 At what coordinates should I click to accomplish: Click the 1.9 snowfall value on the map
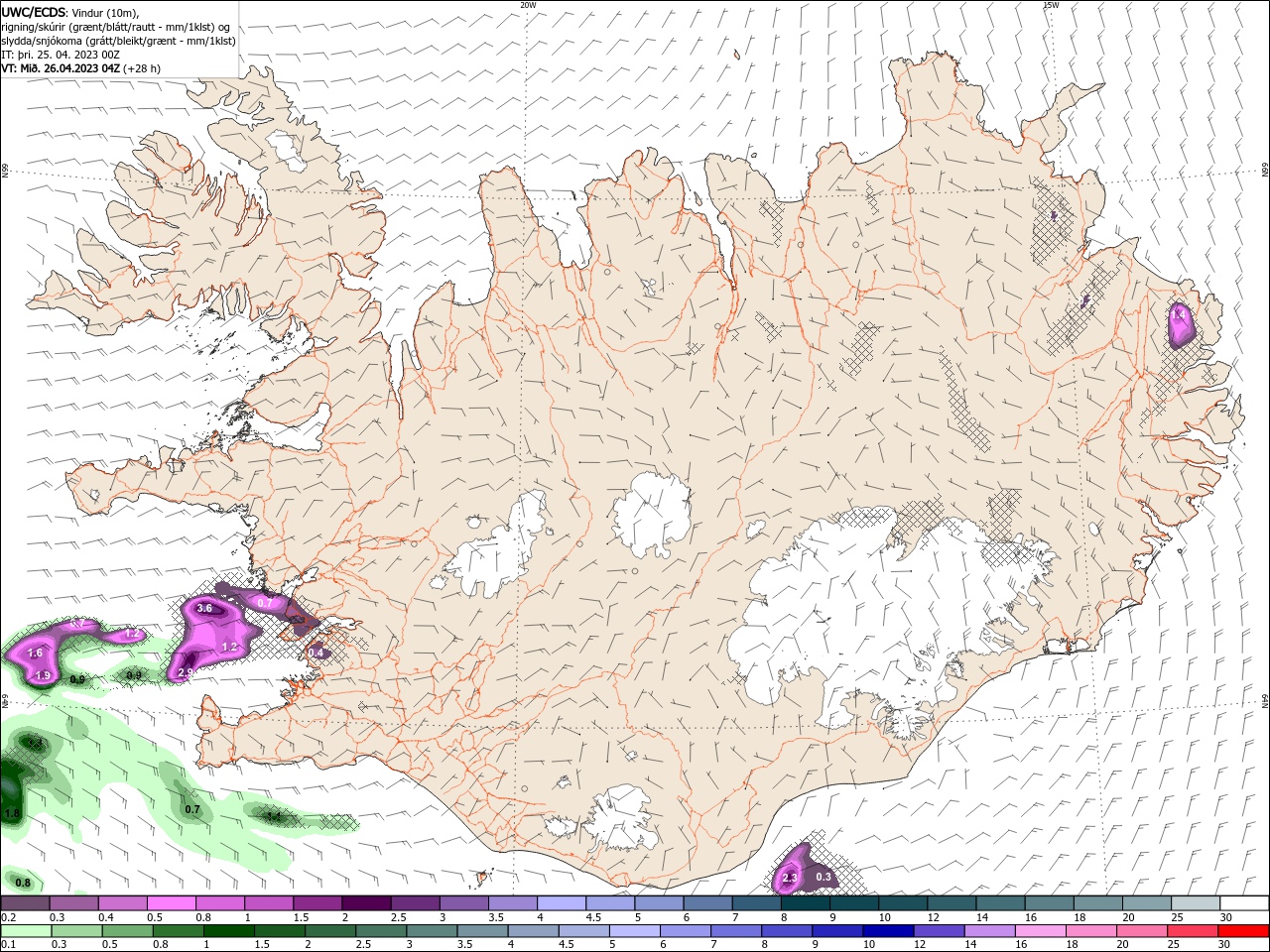(43, 675)
